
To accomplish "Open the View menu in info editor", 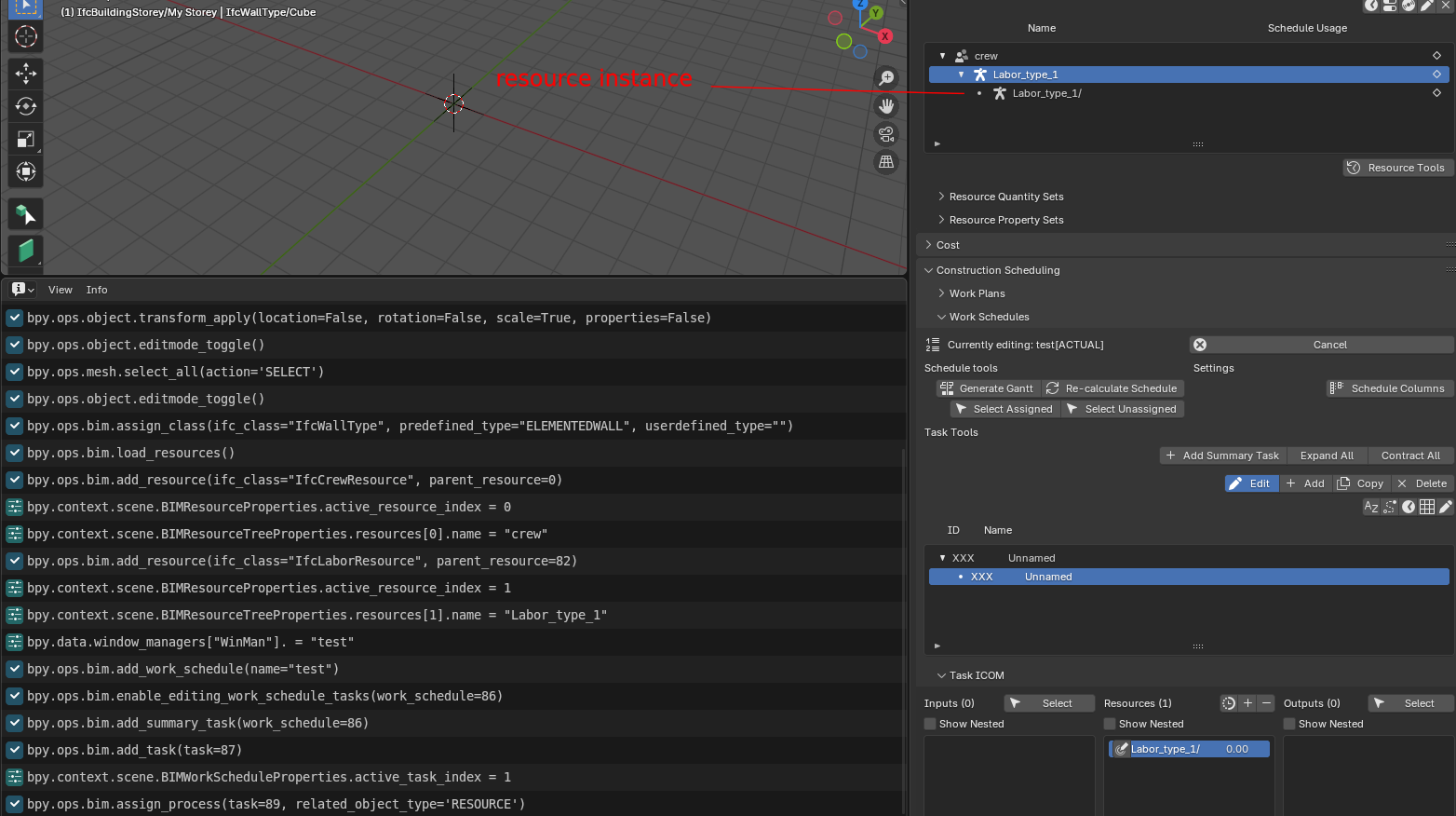I will [61, 290].
